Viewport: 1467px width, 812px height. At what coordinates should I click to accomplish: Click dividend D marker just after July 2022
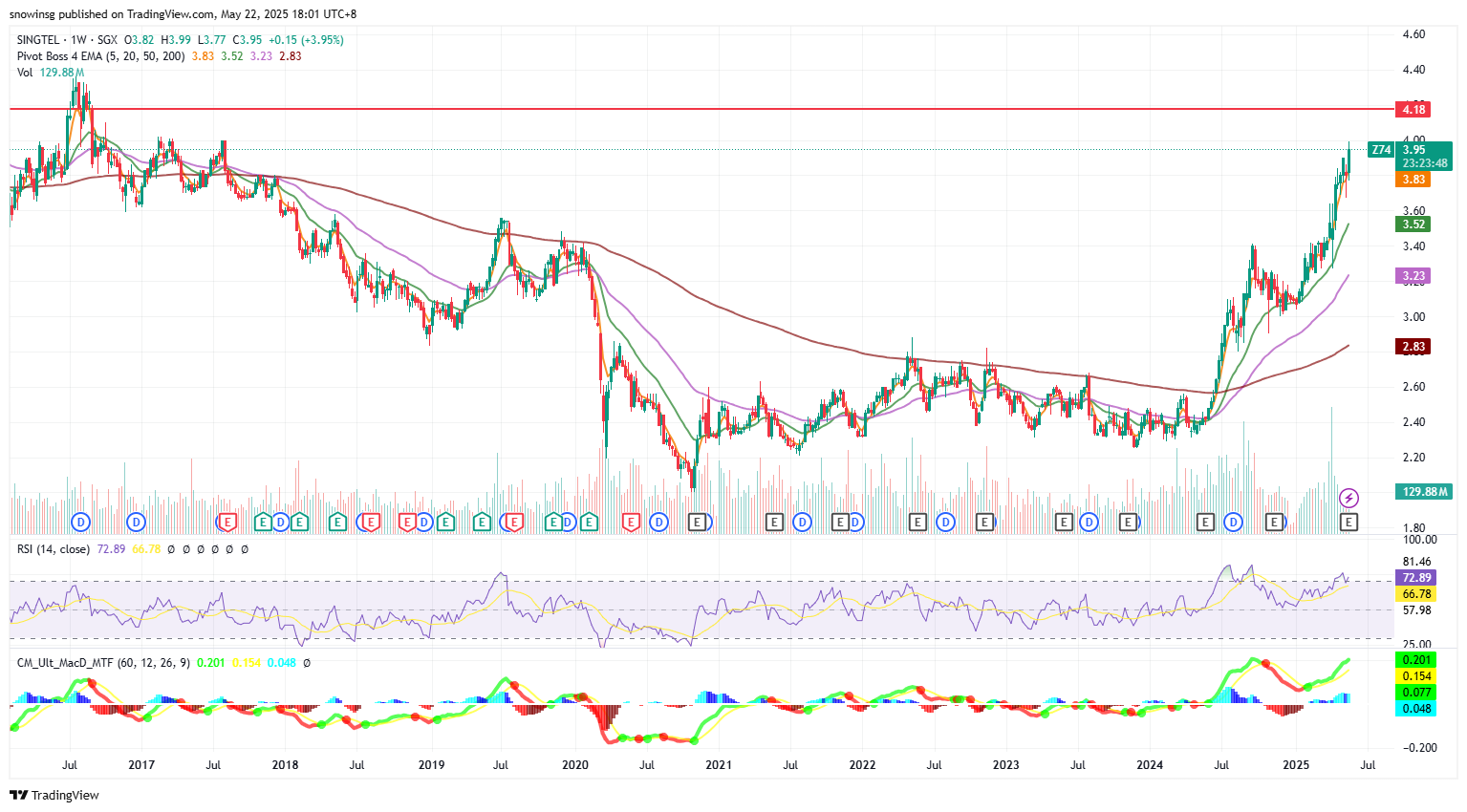[945, 522]
